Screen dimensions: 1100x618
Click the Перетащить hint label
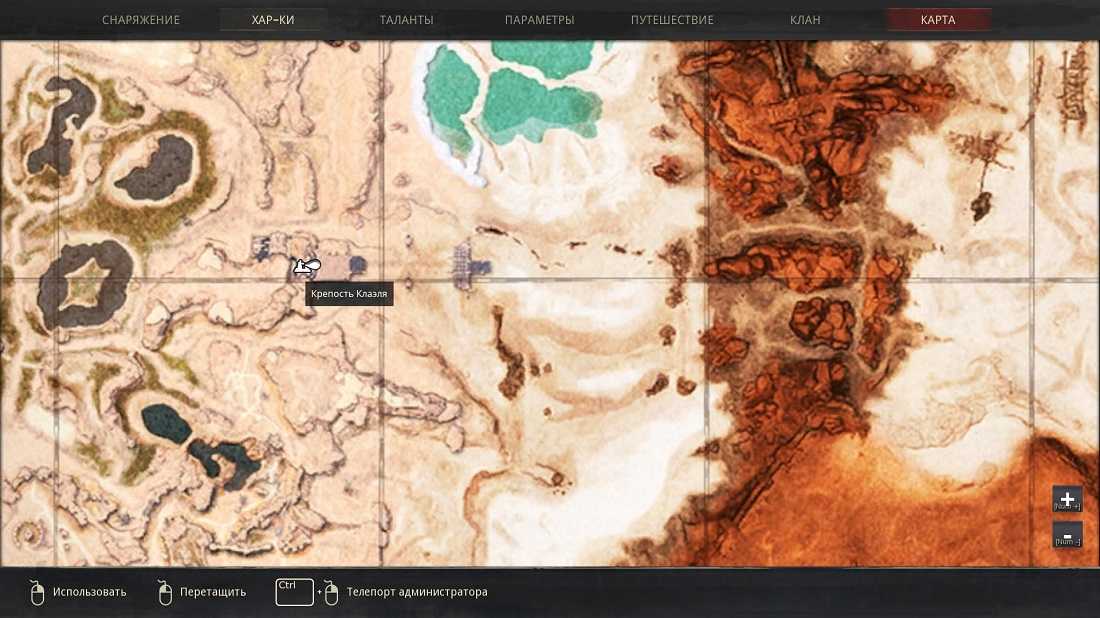click(x=213, y=592)
